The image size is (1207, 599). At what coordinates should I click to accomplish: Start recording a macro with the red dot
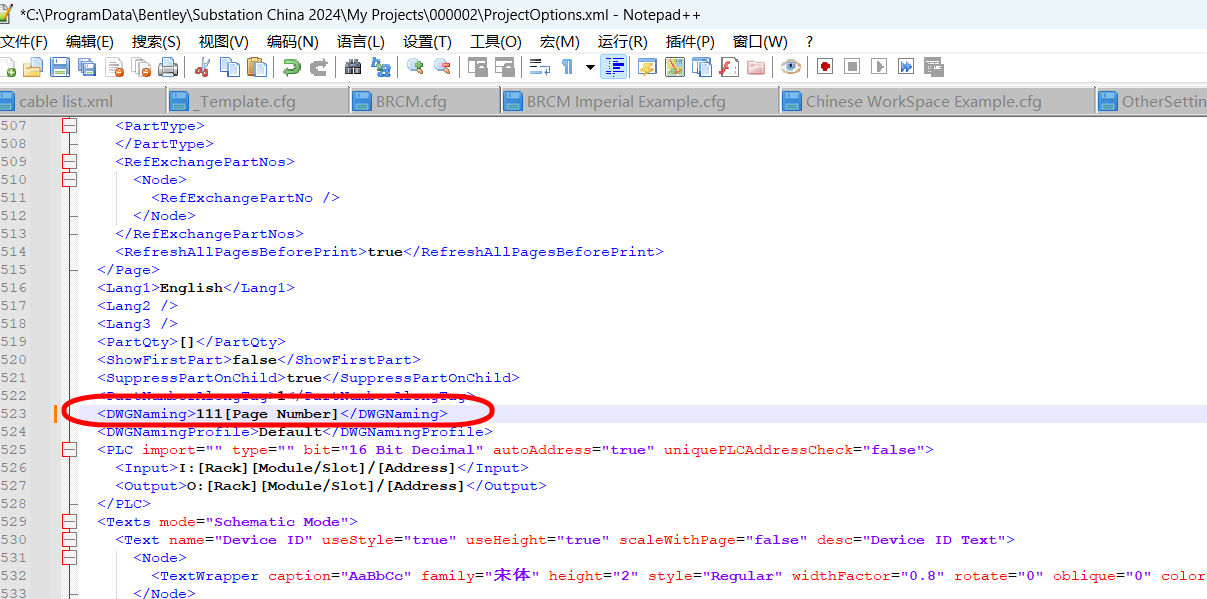(825, 67)
